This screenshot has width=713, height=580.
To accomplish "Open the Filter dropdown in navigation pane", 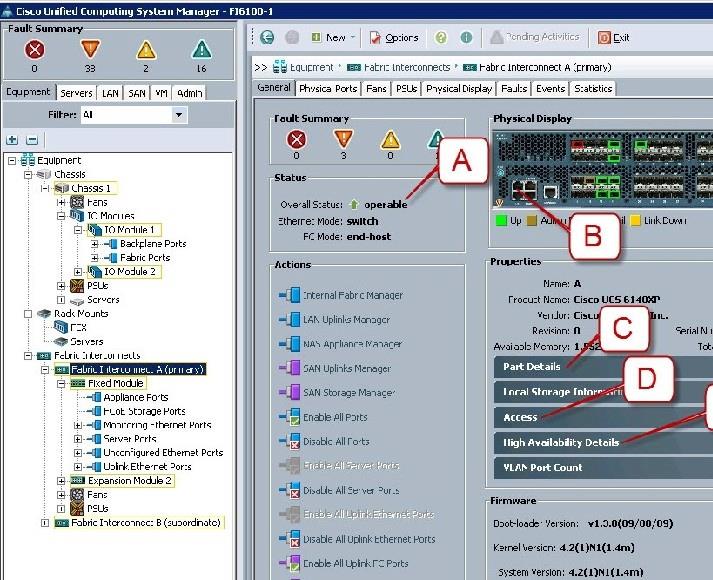I will 179,115.
